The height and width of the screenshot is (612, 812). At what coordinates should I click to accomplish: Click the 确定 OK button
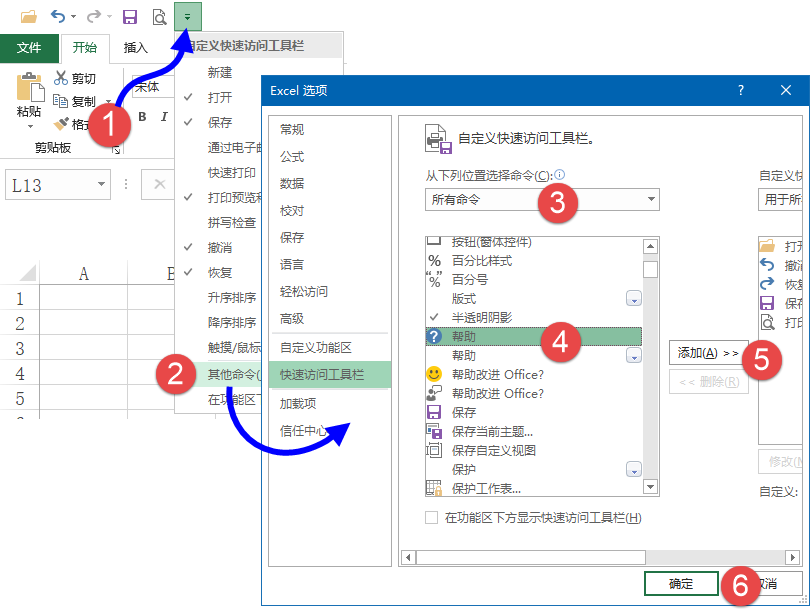pos(681,584)
